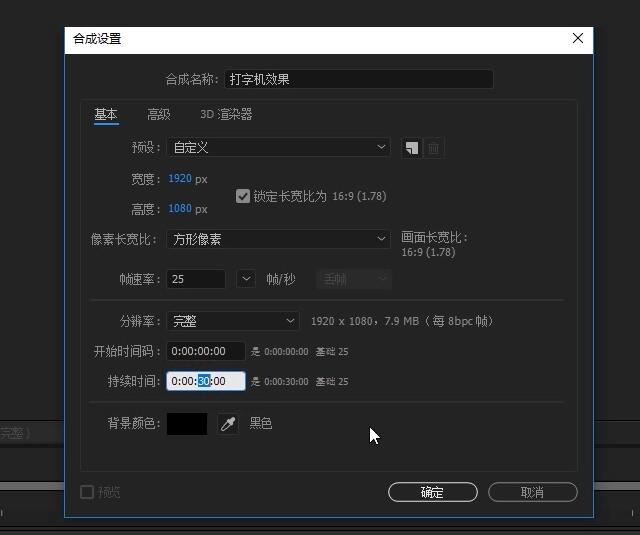Toggle 锁定长宽比为 16:9 checkbox
This screenshot has height=535, width=640.
243,196
